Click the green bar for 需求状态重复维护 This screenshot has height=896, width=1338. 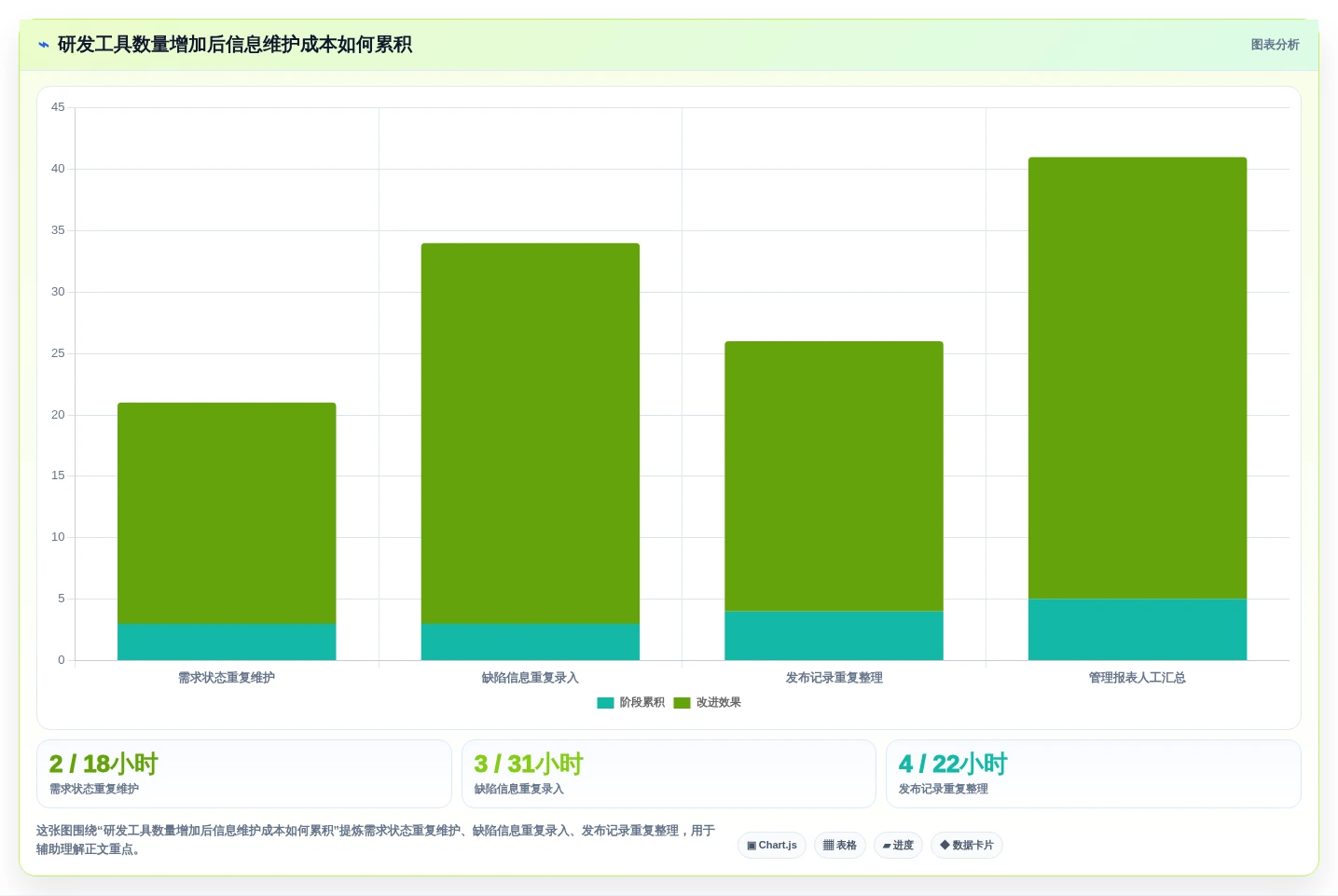point(227,513)
